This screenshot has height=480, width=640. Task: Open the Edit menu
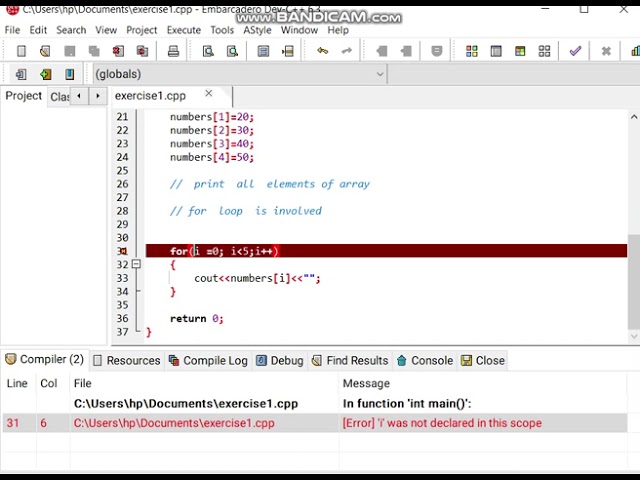tap(38, 30)
